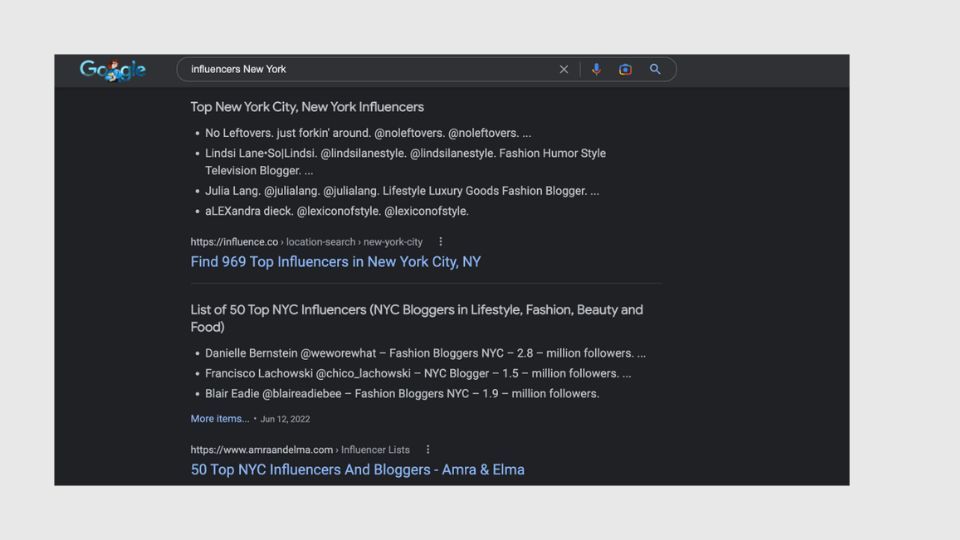Click heading 'Top New York City, New York Influencers'
Image resolution: width=960 pixels, height=540 pixels.
tap(307, 107)
